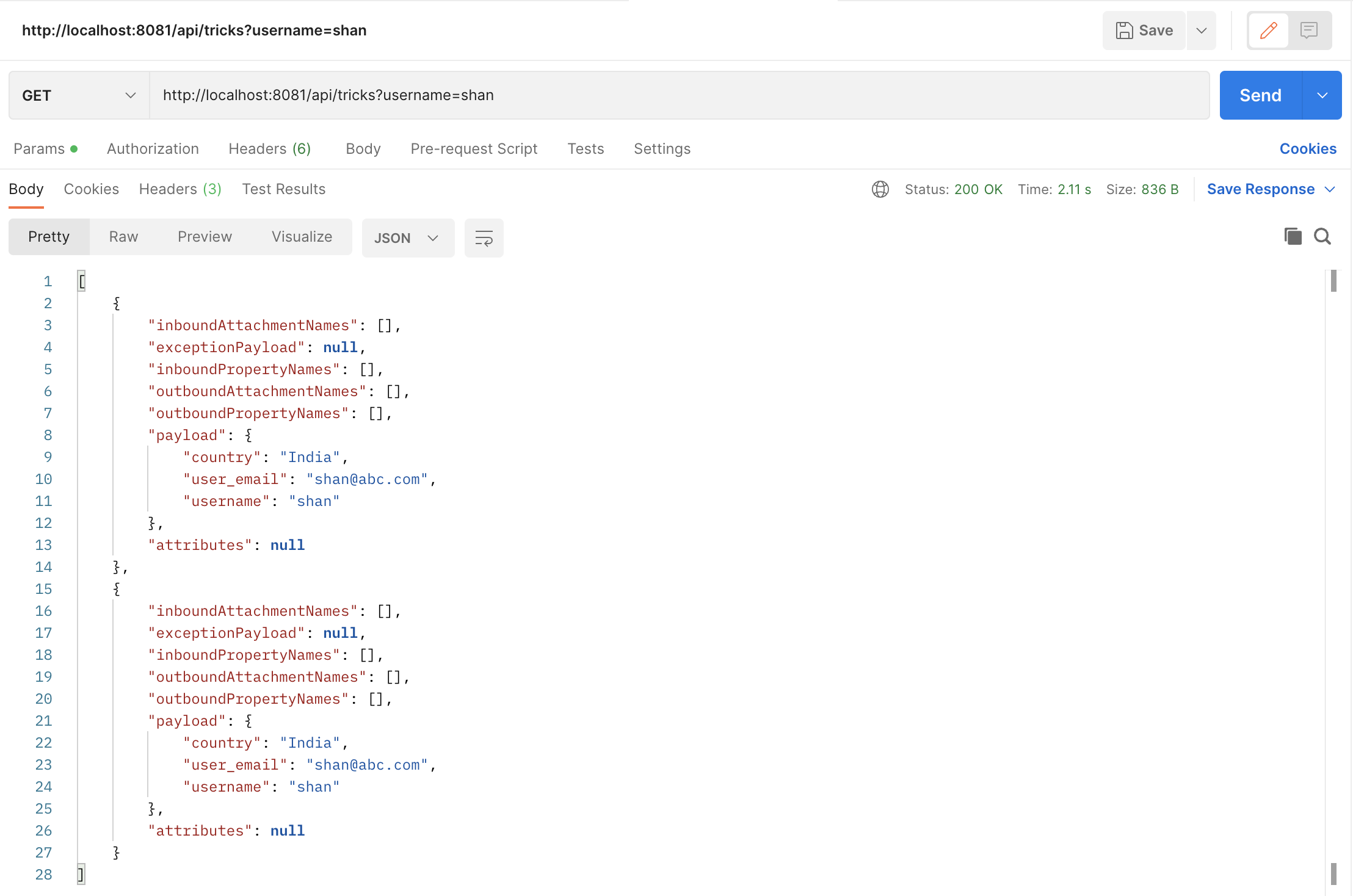Open the GET method dropdown
The height and width of the screenshot is (896, 1353).
click(79, 95)
